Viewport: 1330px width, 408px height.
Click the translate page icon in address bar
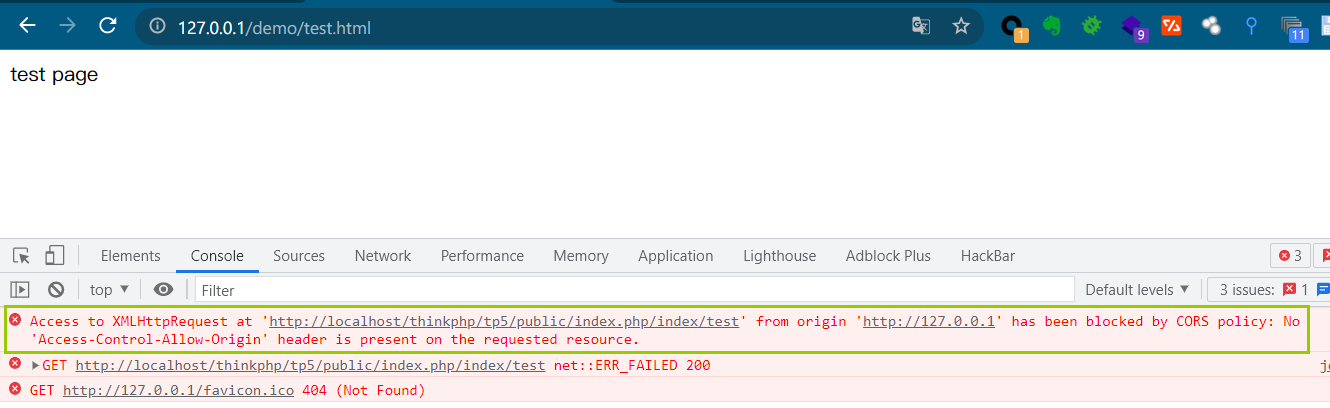(x=921, y=26)
